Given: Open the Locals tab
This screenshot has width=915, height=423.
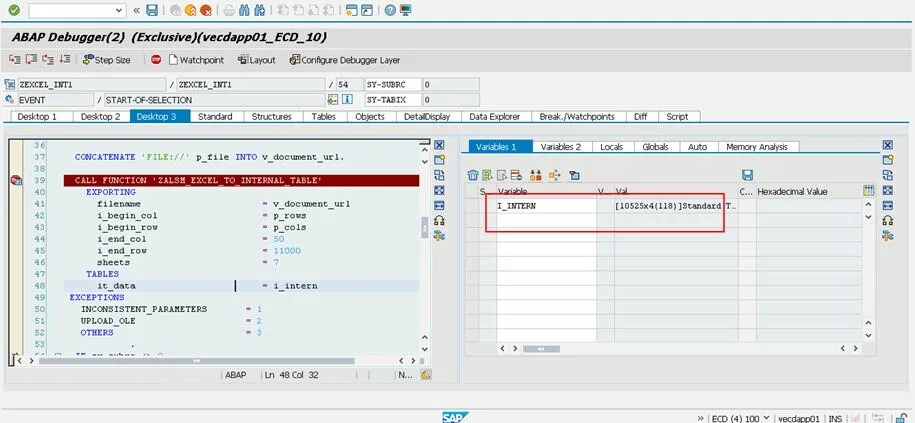Looking at the screenshot, I should pos(612,147).
